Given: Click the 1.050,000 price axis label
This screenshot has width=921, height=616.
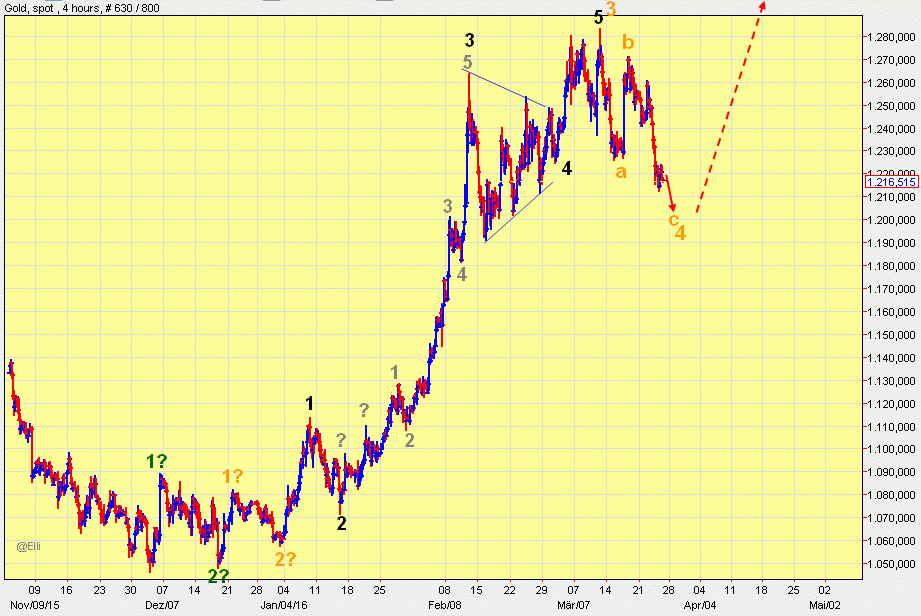Looking at the screenshot, I should pos(888,564).
